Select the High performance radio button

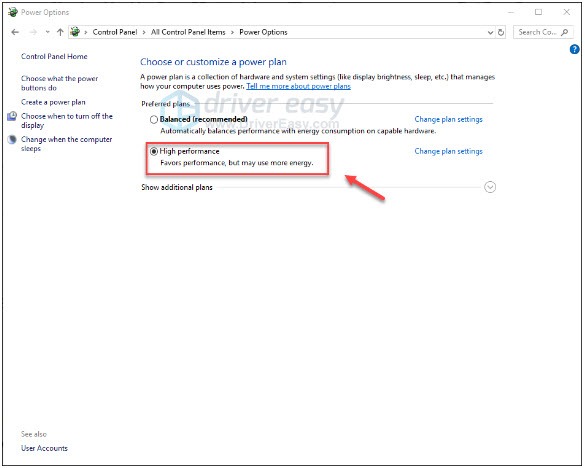point(154,152)
